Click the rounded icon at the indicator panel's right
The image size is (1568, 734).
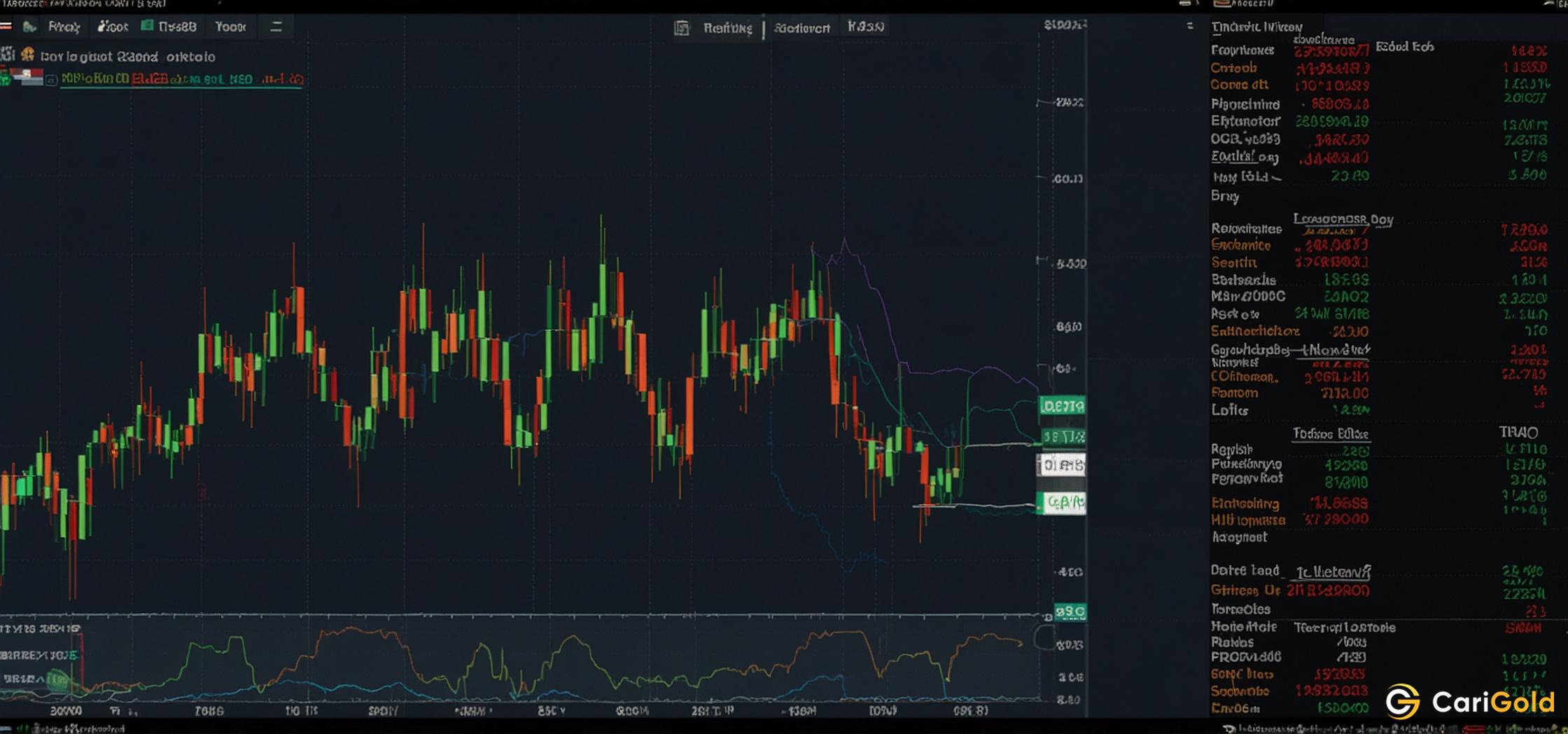point(1044,637)
